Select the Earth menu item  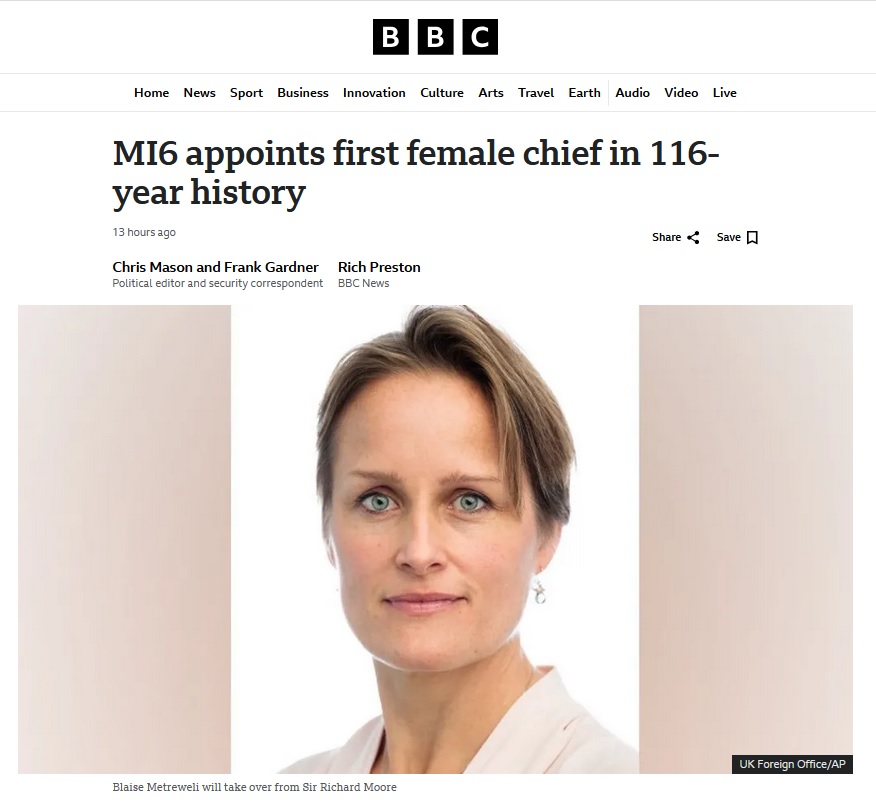point(584,93)
